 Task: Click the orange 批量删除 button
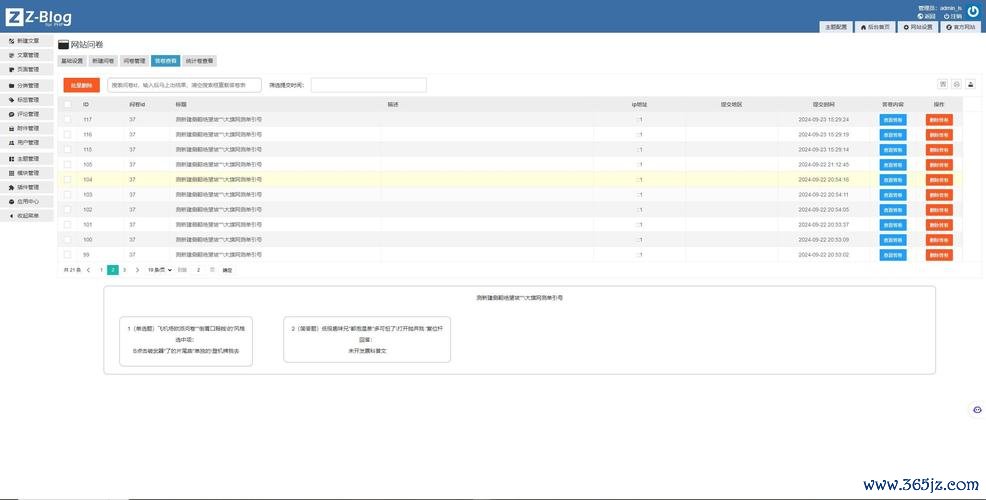82,86
